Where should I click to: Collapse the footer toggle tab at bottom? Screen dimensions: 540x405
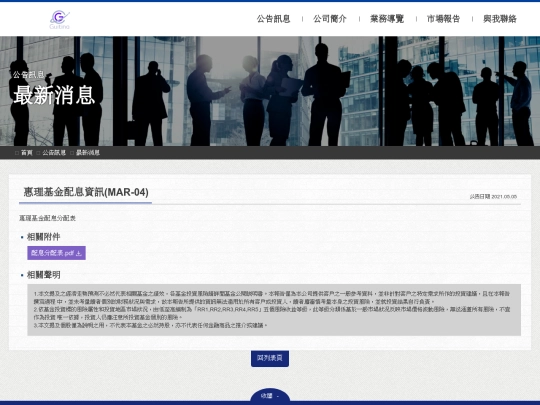point(270,396)
